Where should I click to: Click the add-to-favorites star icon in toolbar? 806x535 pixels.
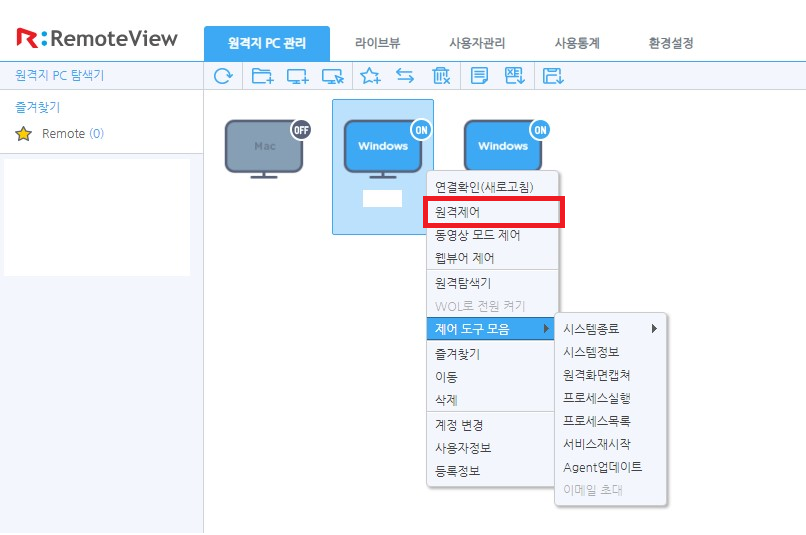tap(370, 75)
